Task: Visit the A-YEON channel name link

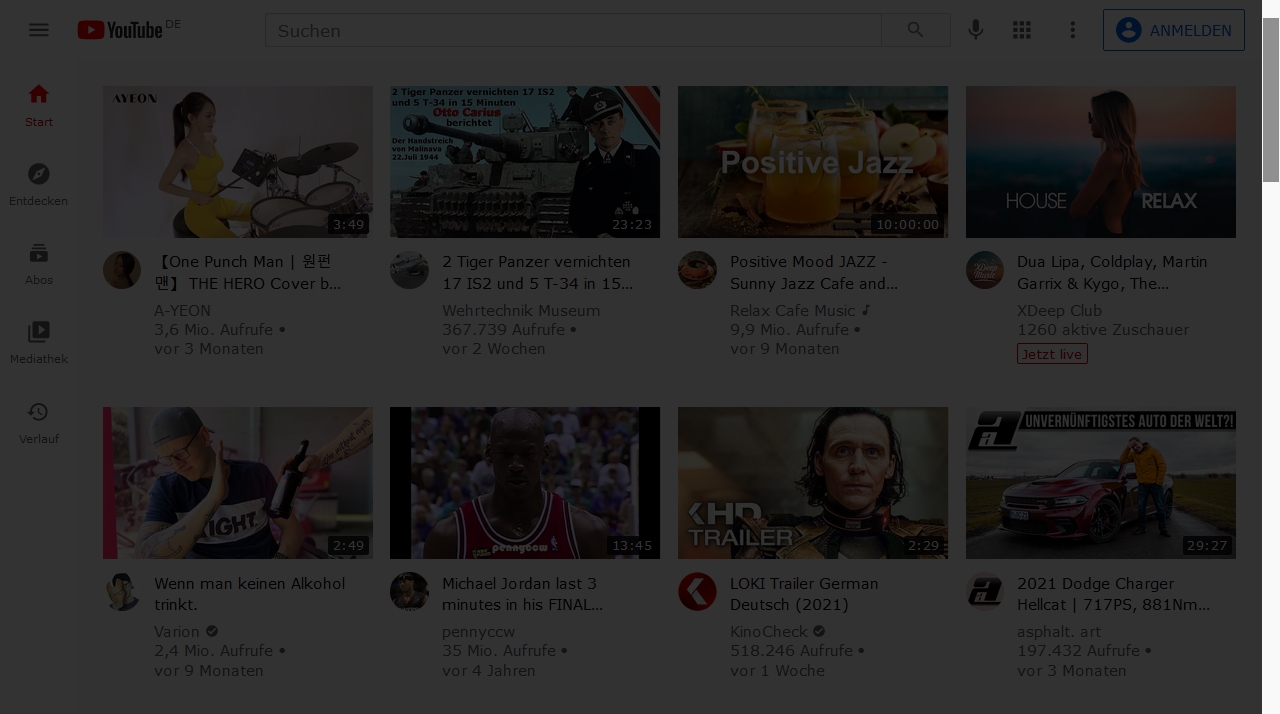Action: pos(182,311)
